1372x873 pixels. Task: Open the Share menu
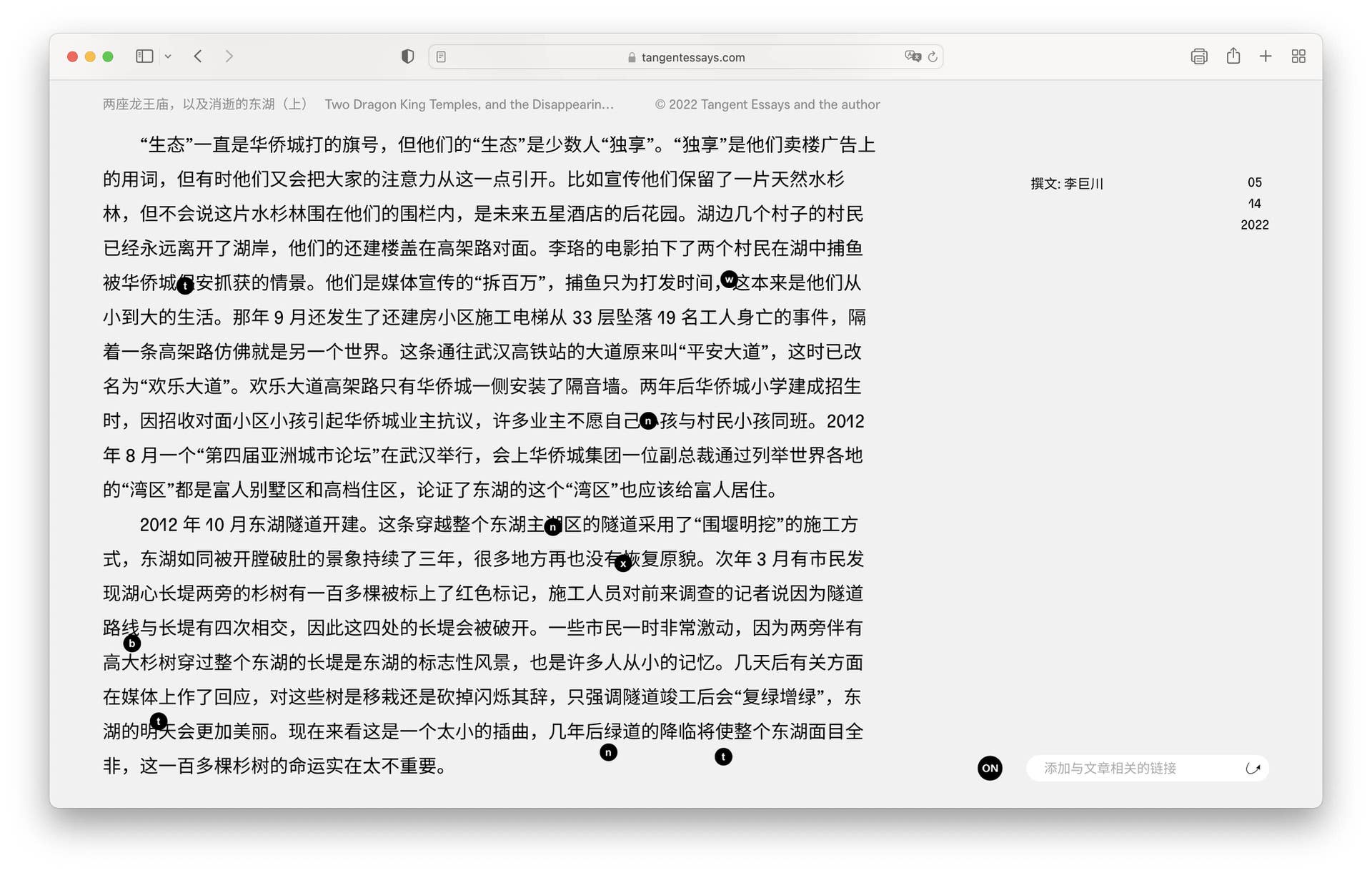tap(1233, 56)
